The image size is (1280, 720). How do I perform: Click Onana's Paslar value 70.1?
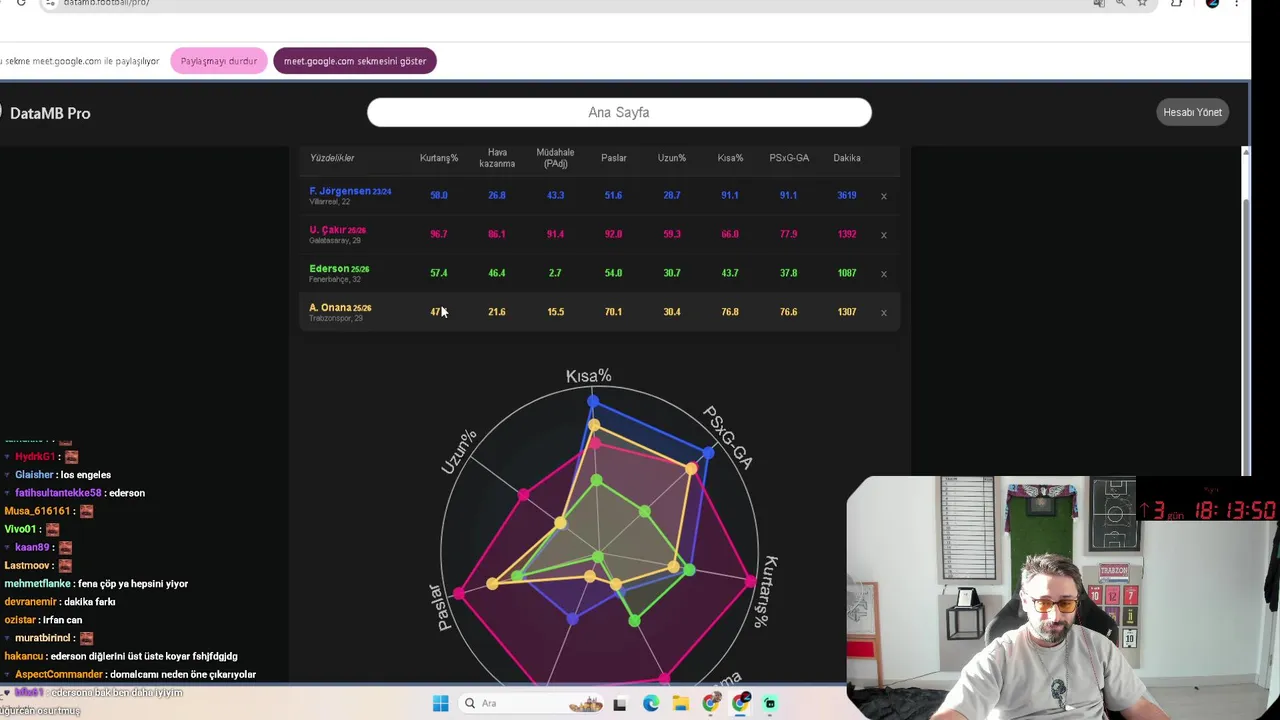point(613,312)
